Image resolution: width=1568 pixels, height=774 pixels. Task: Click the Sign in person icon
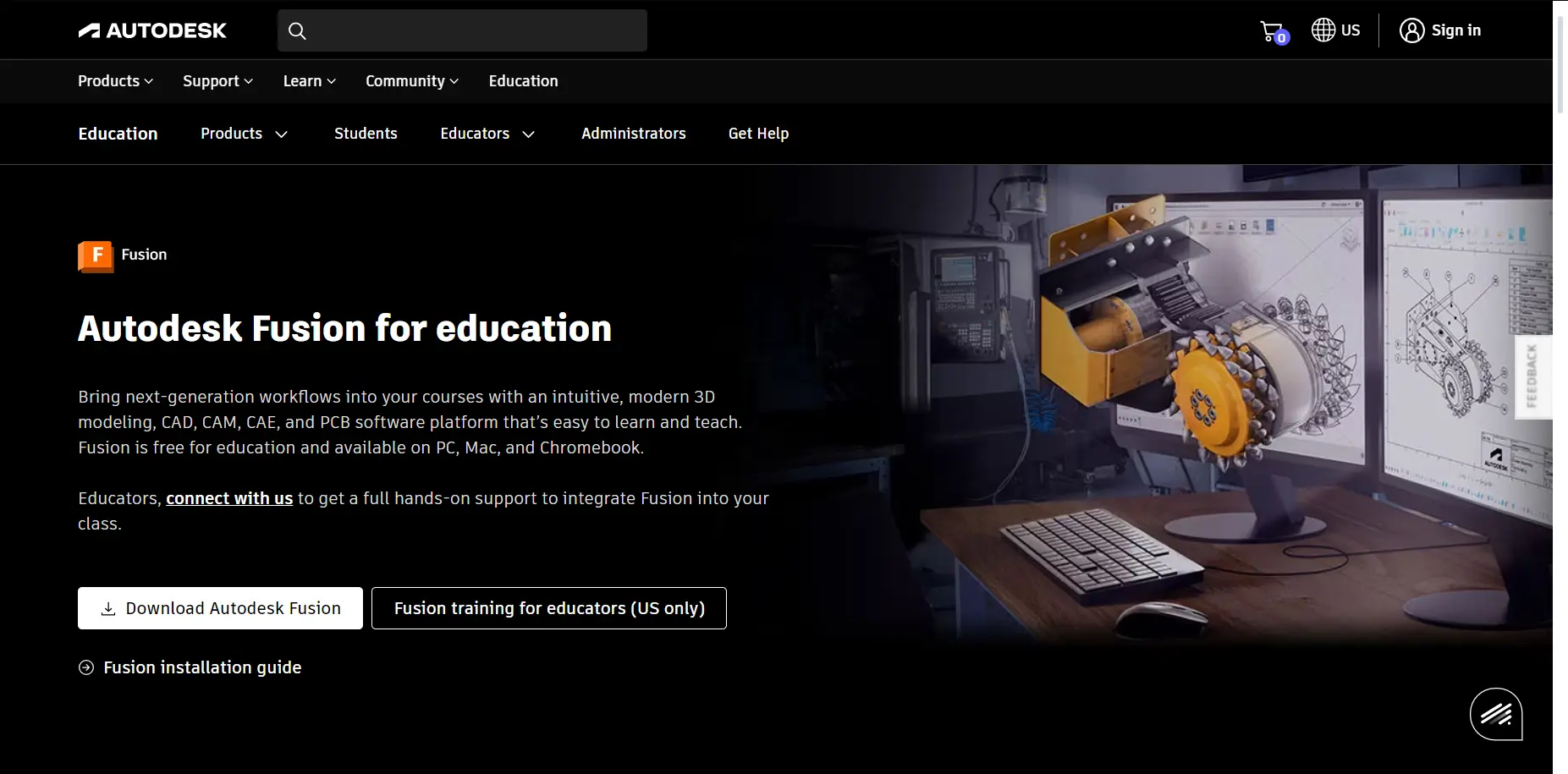tap(1411, 30)
